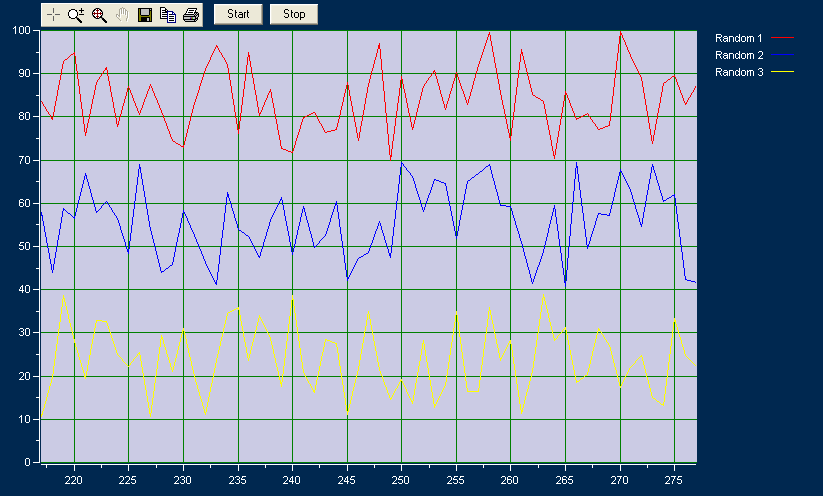Select the Random 1 legend label

point(739,38)
